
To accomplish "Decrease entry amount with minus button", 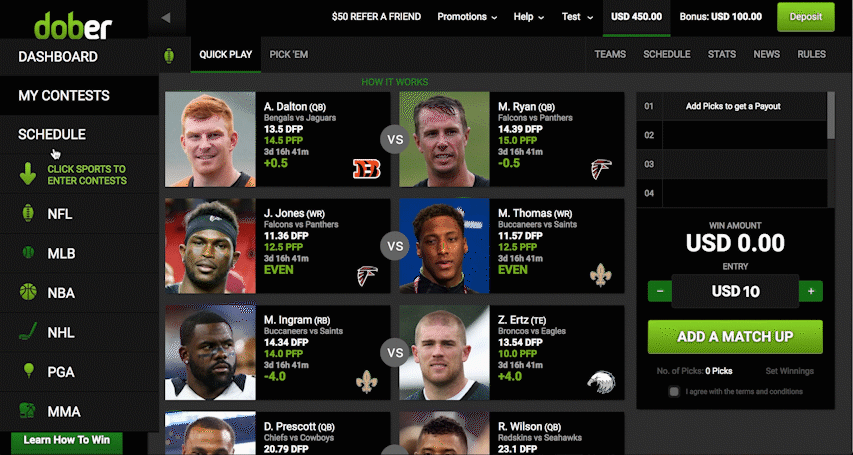I will click(x=660, y=291).
